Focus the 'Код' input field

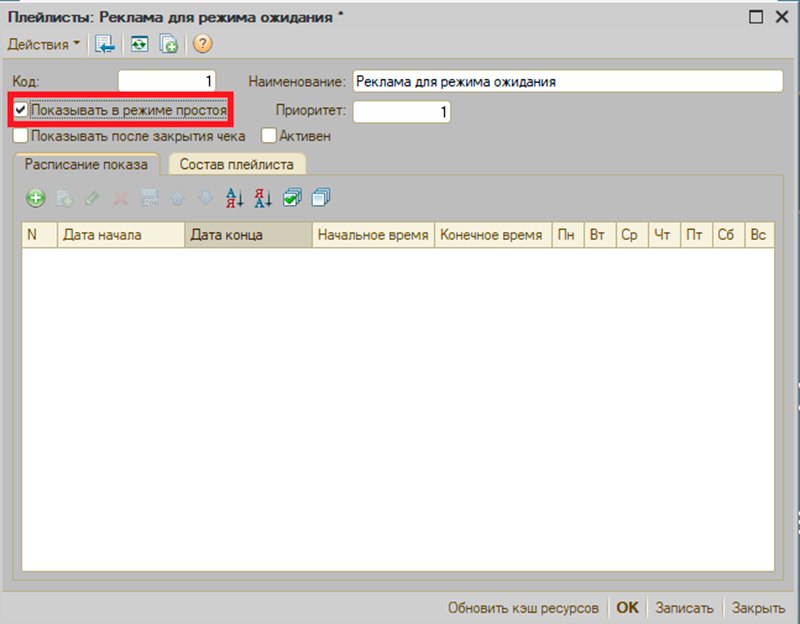click(167, 81)
